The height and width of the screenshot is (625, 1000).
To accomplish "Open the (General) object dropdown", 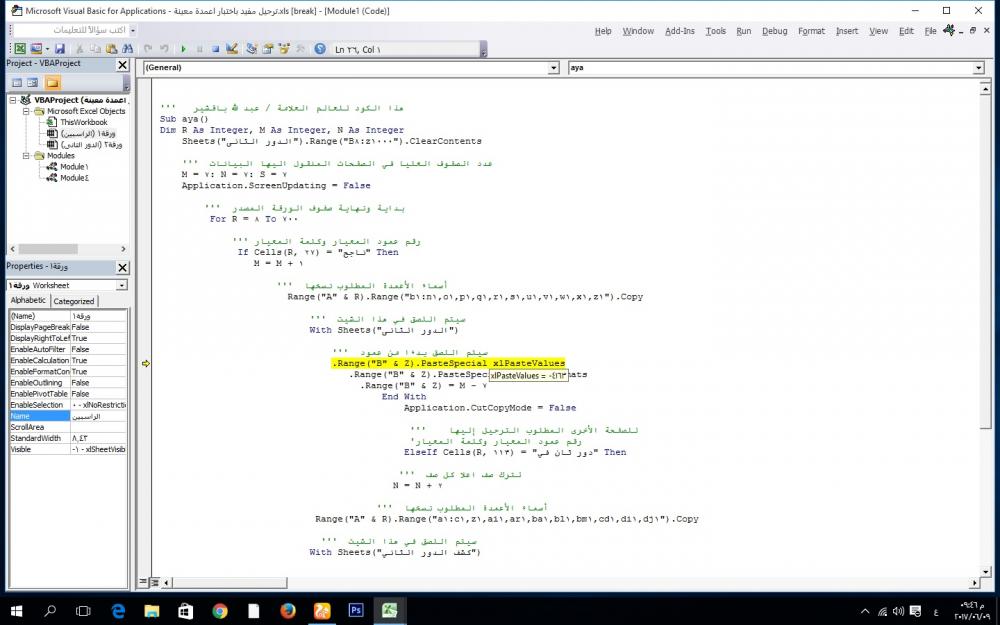I will coord(554,68).
